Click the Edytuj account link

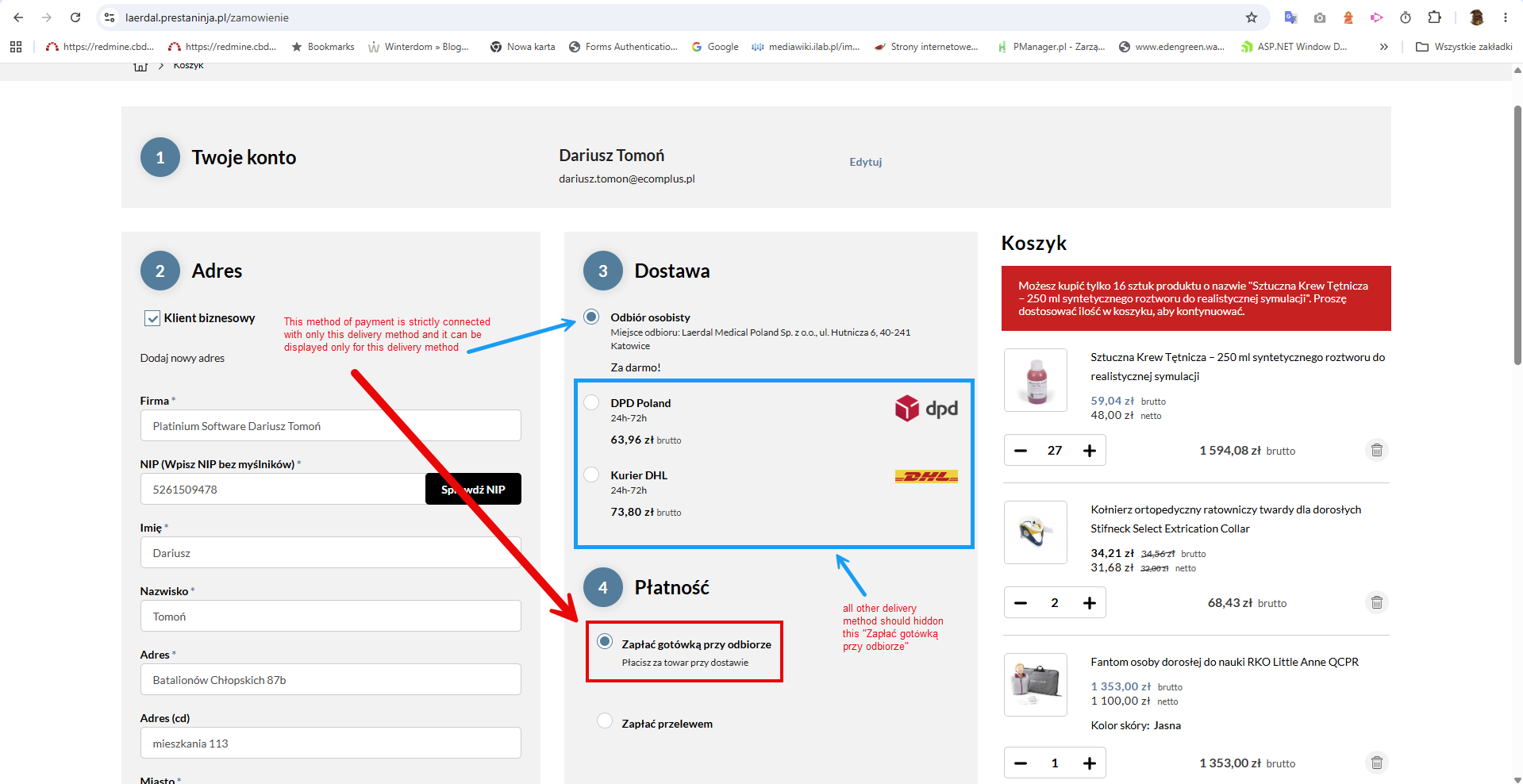866,162
